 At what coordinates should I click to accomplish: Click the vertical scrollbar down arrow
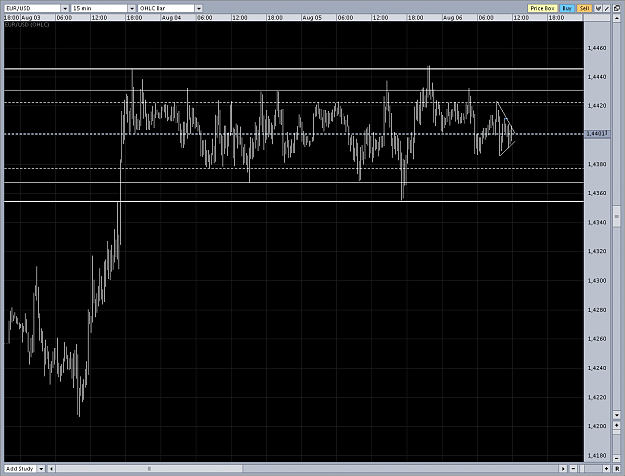coord(617,415)
